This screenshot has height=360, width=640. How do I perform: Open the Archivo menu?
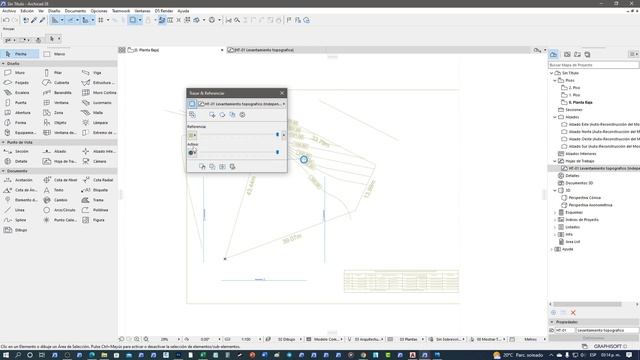point(9,11)
